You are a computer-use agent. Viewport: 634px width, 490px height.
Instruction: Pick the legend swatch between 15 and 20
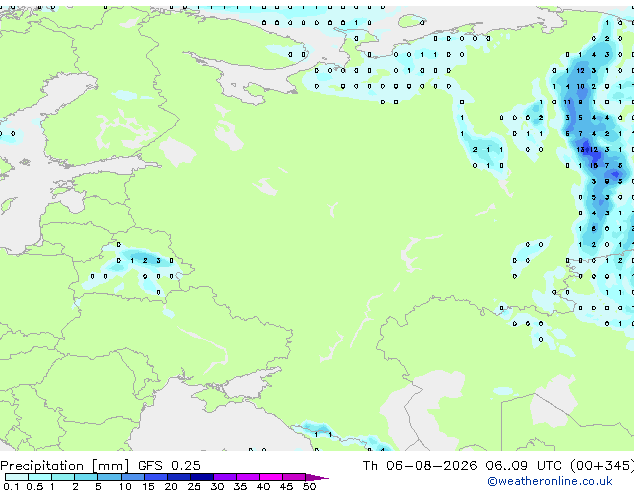point(155,477)
